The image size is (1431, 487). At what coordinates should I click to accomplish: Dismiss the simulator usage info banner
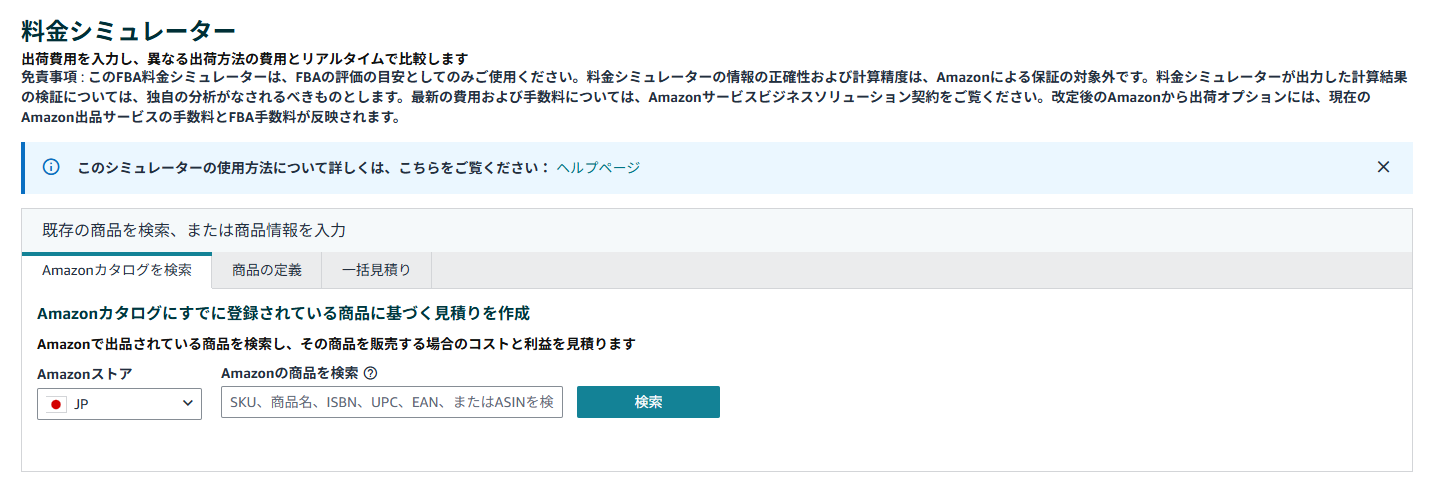(1383, 167)
